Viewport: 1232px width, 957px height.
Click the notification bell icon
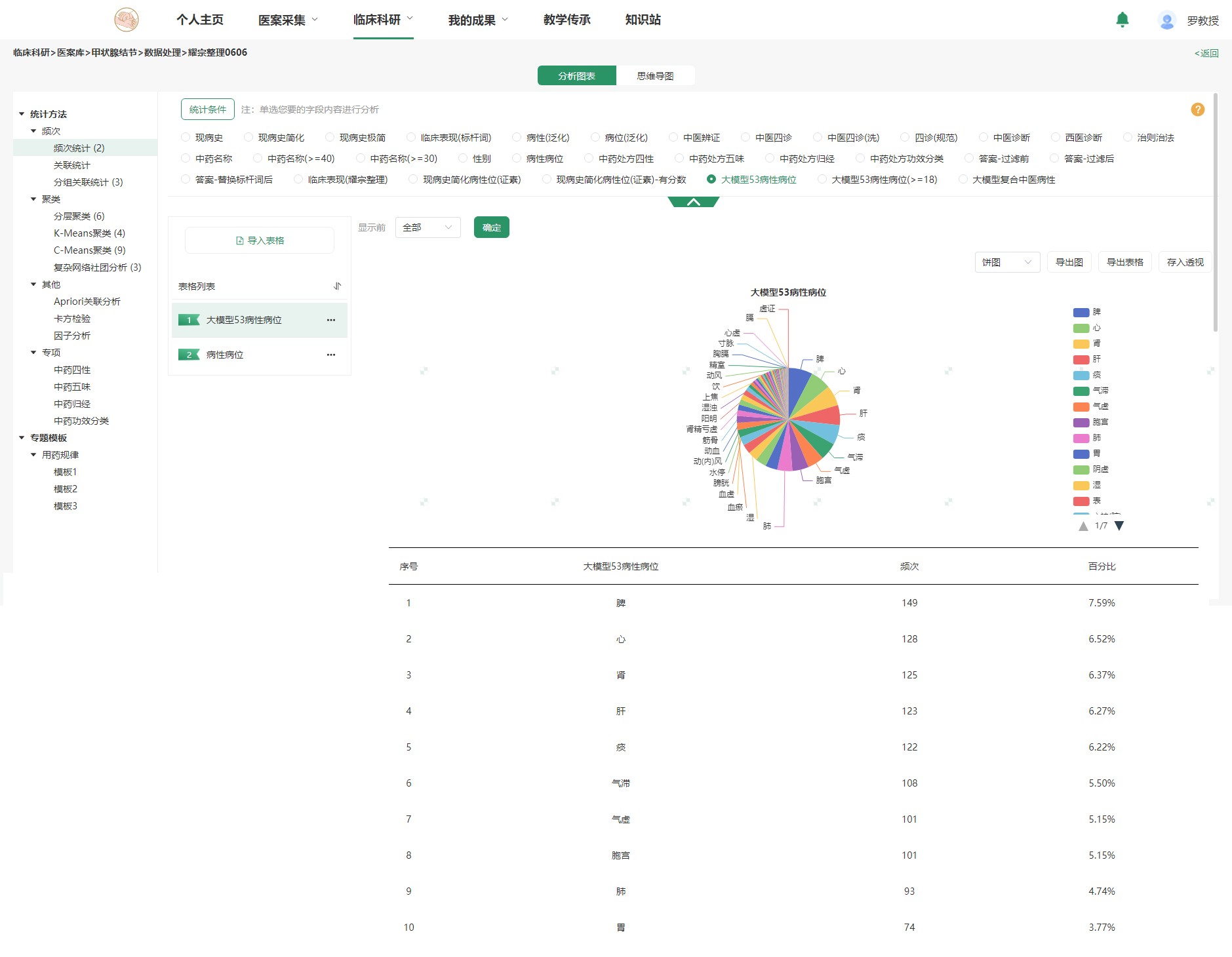pos(1122,20)
